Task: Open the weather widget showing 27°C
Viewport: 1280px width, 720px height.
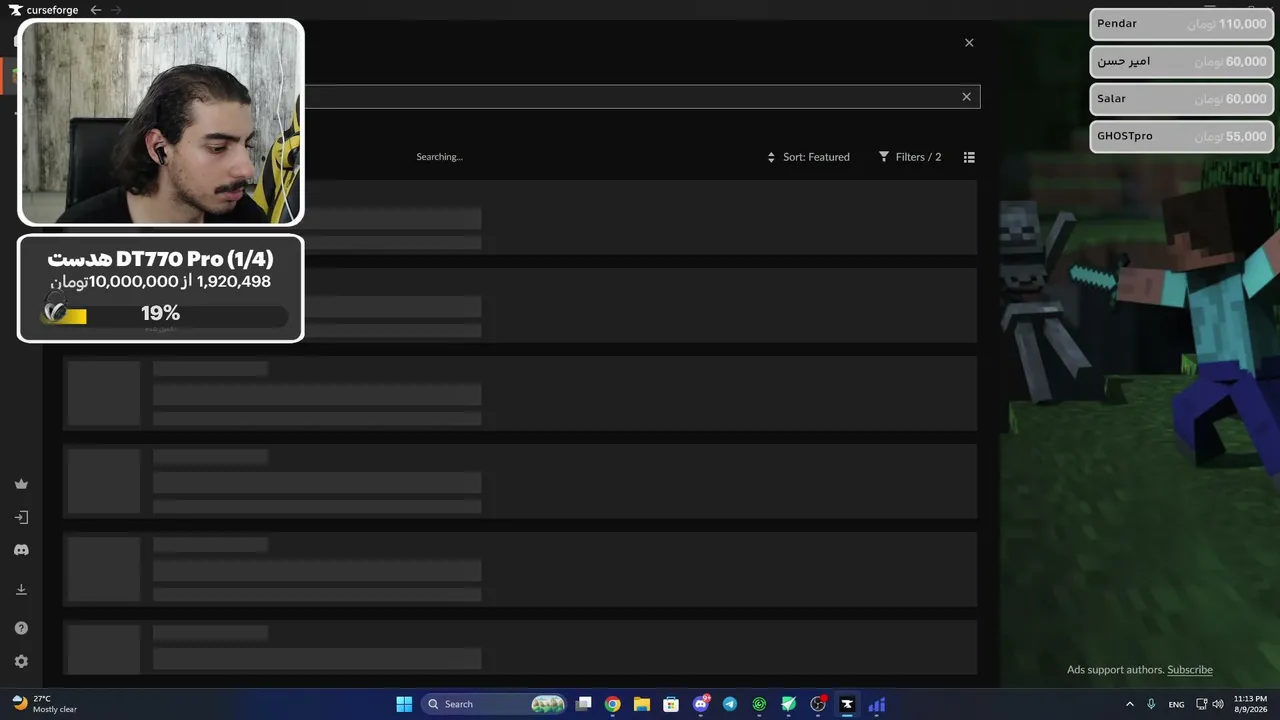Action: 45,704
